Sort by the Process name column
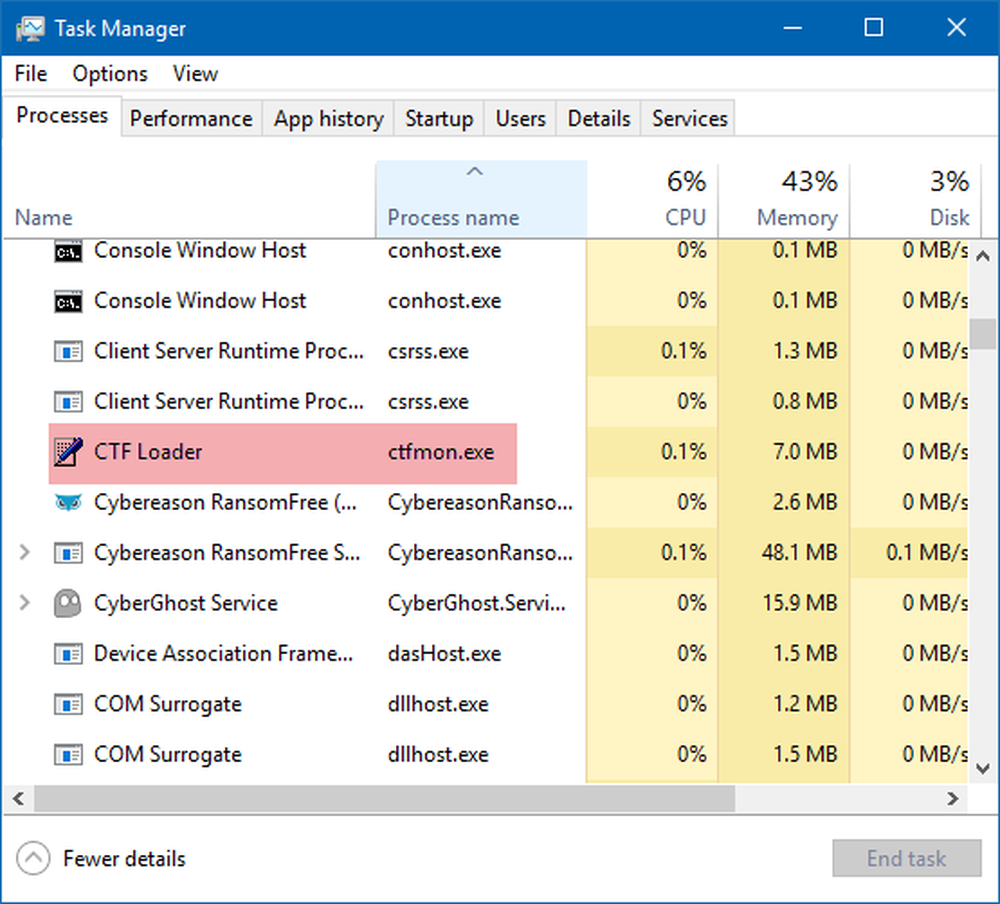Viewport: 1000px width, 904px height. coord(453,217)
